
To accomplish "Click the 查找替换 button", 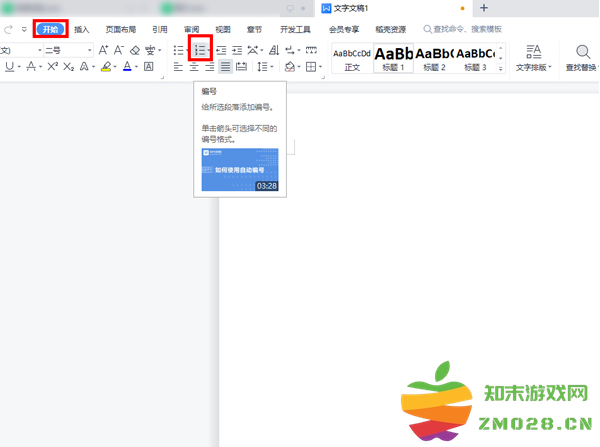I will [582, 58].
